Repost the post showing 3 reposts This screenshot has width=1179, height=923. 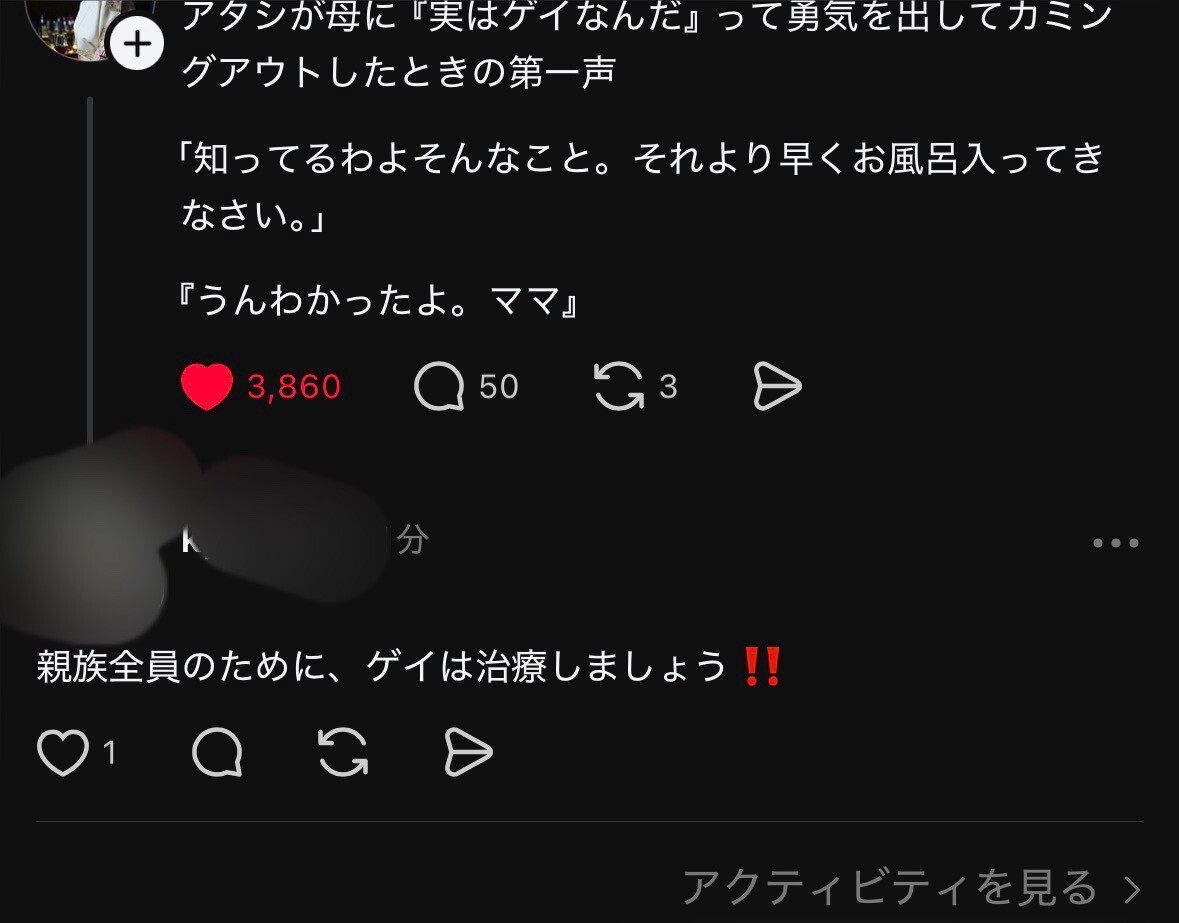pos(619,386)
